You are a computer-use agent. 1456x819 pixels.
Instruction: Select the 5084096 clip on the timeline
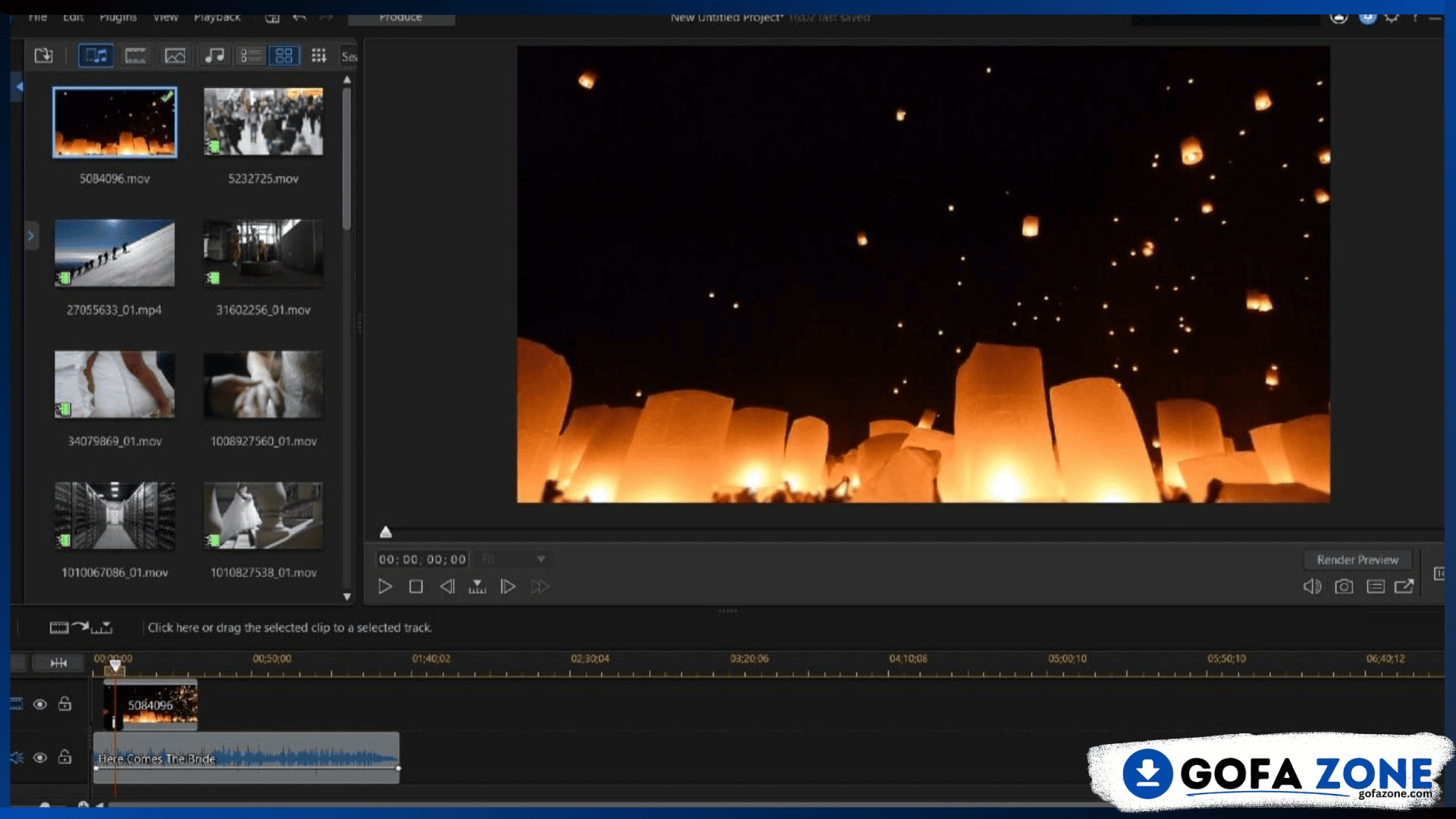[x=150, y=704]
